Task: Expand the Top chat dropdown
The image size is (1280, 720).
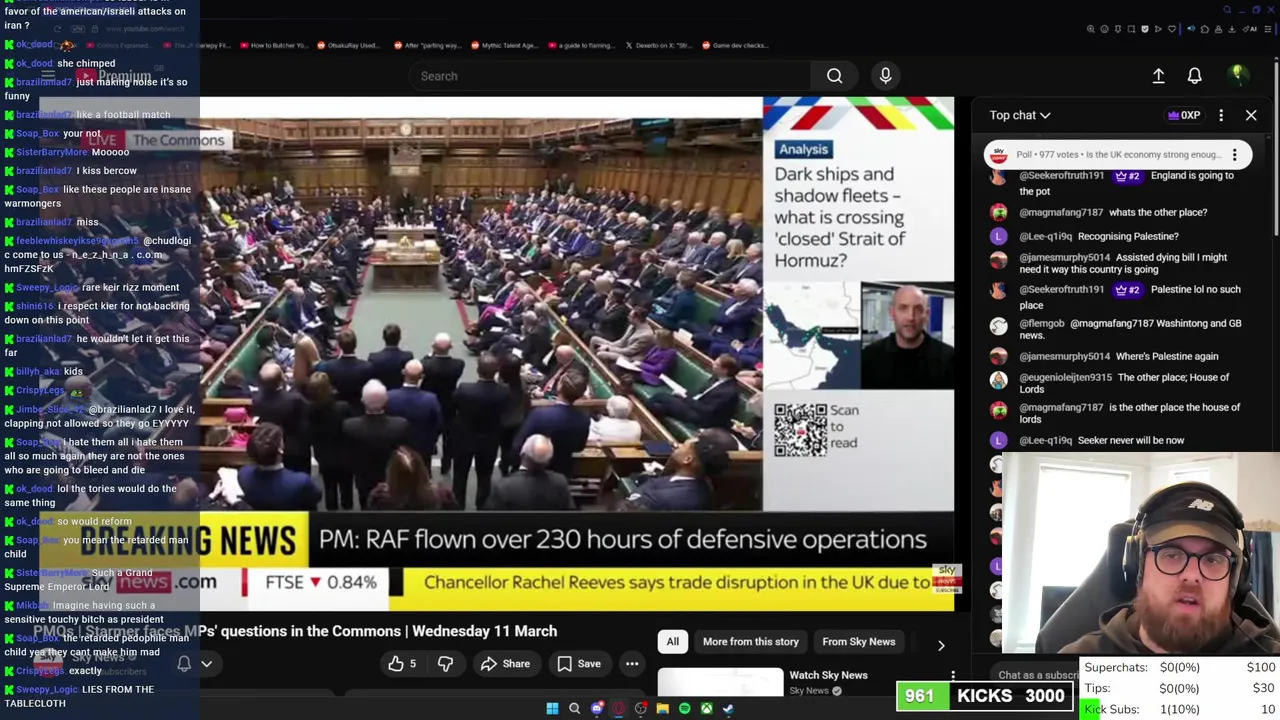Action: coord(1020,115)
